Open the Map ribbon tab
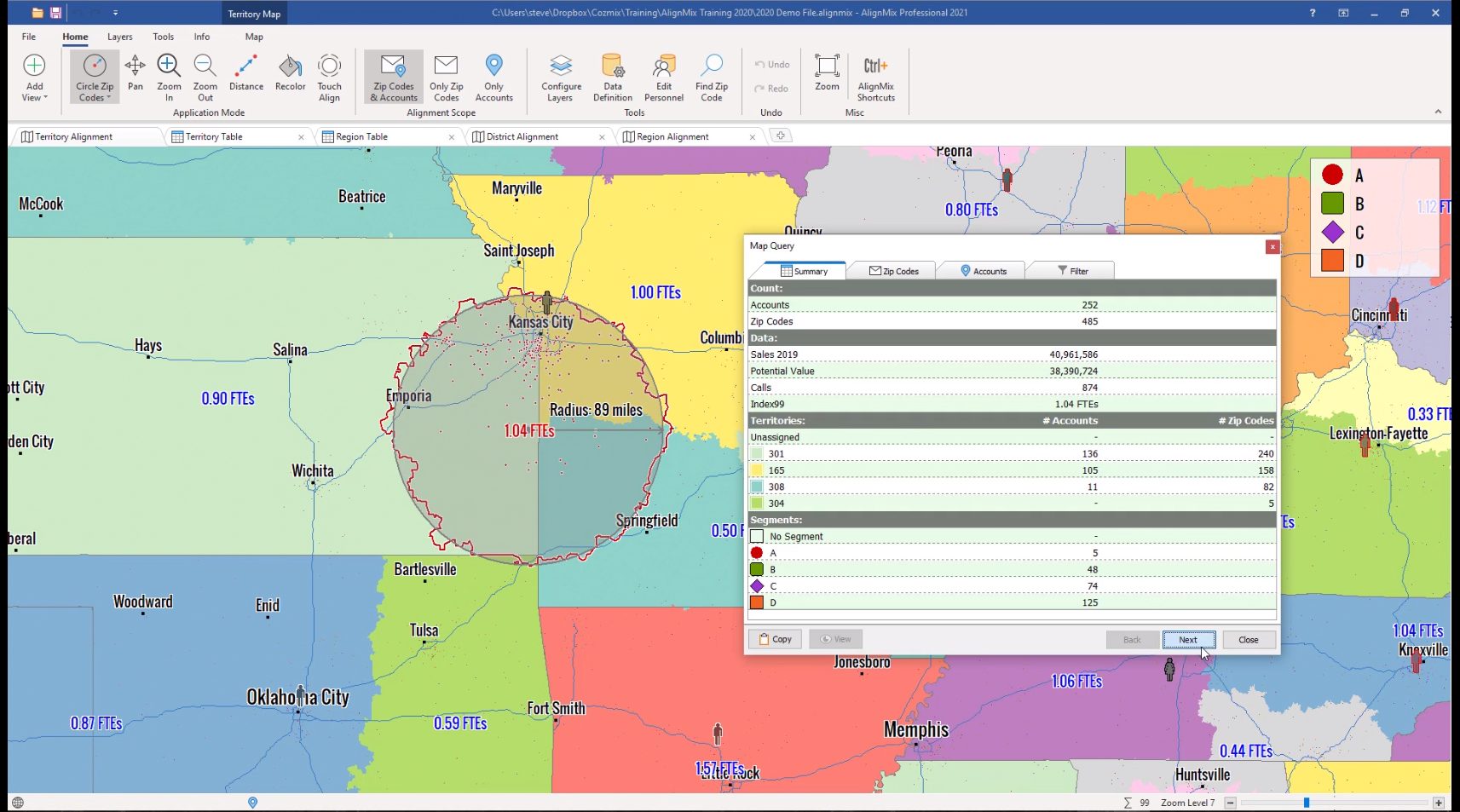 click(x=254, y=37)
